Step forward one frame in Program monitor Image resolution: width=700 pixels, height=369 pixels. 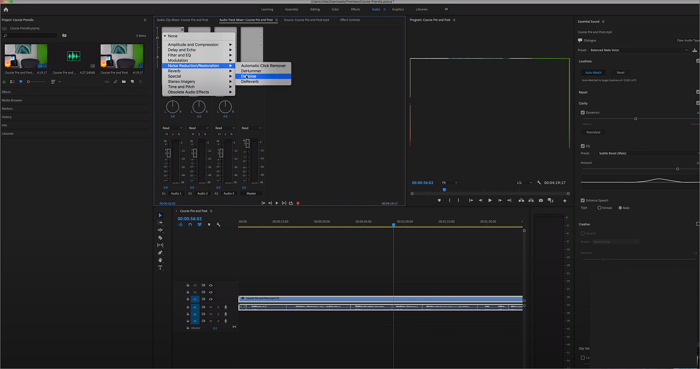point(500,201)
